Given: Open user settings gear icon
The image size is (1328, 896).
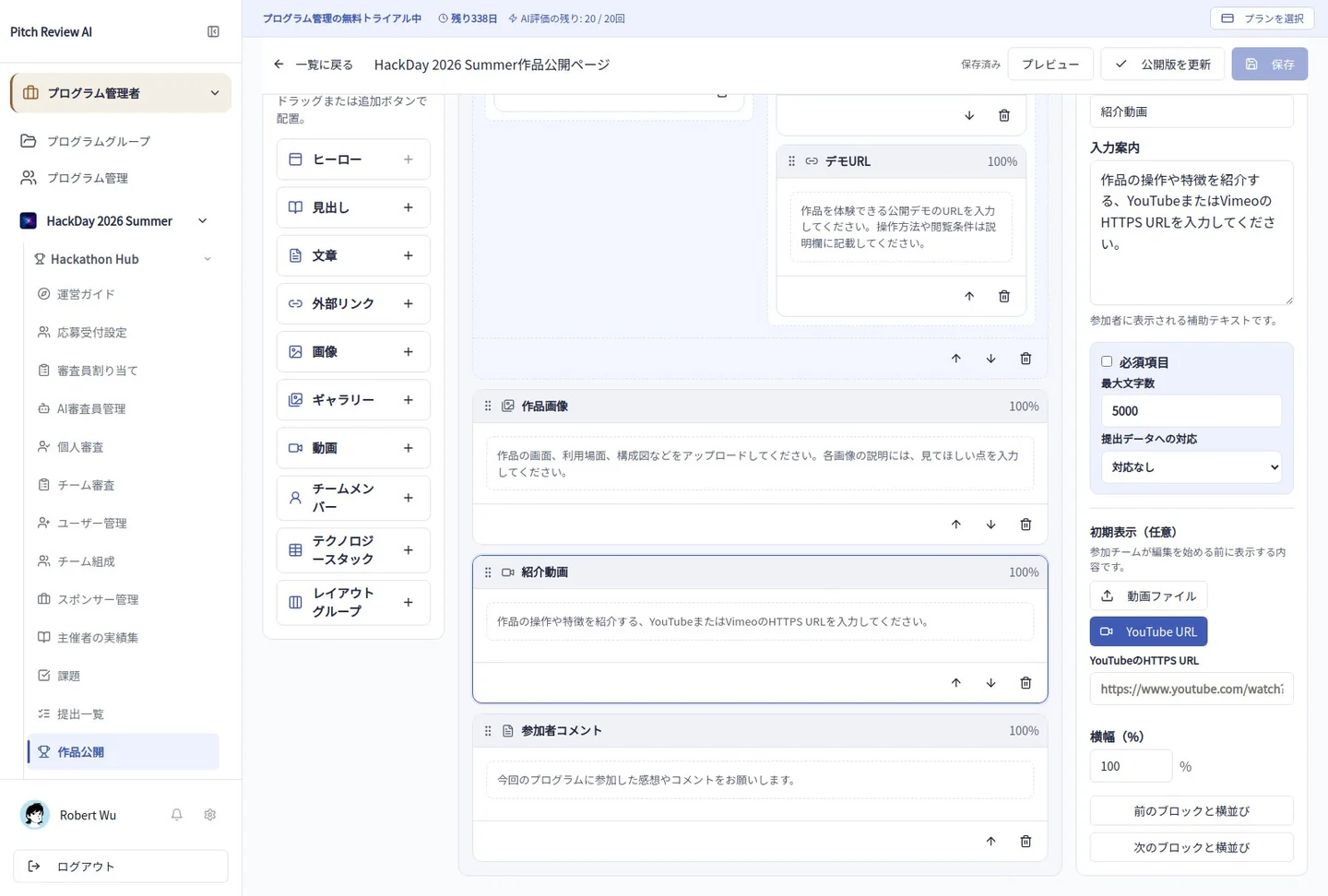Looking at the screenshot, I should (x=210, y=815).
